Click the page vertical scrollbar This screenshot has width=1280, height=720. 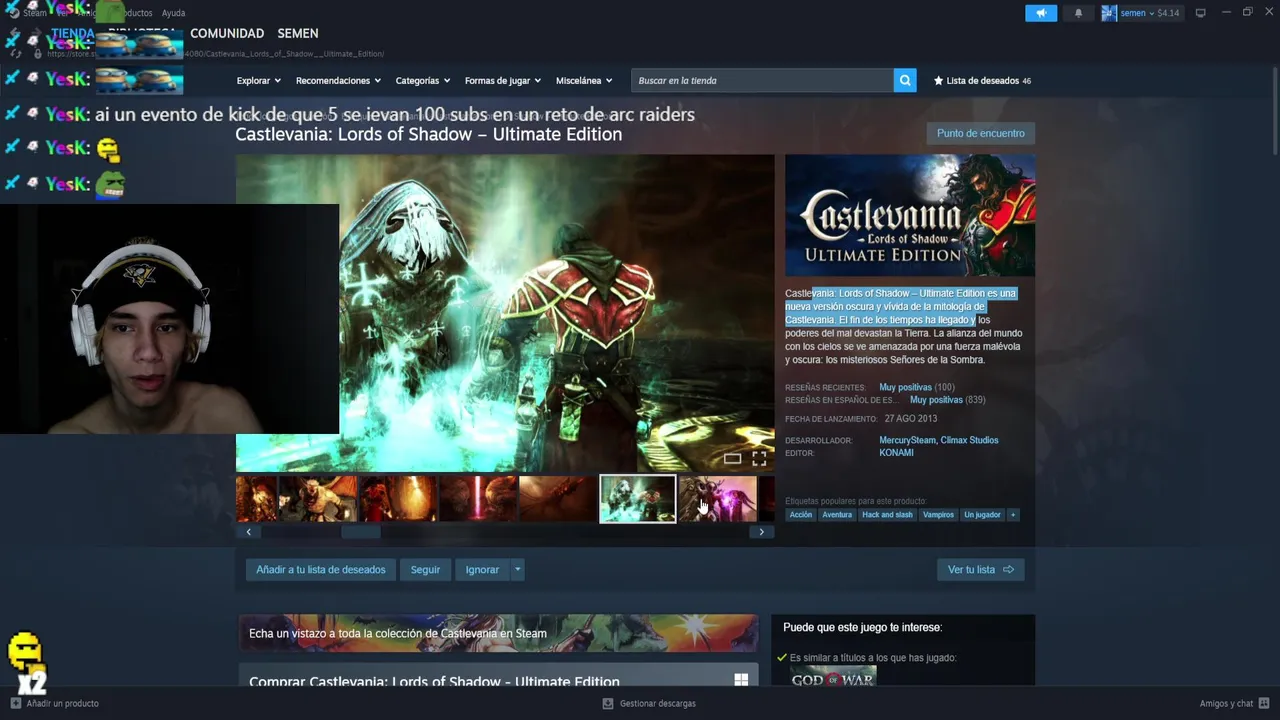tap(1274, 110)
